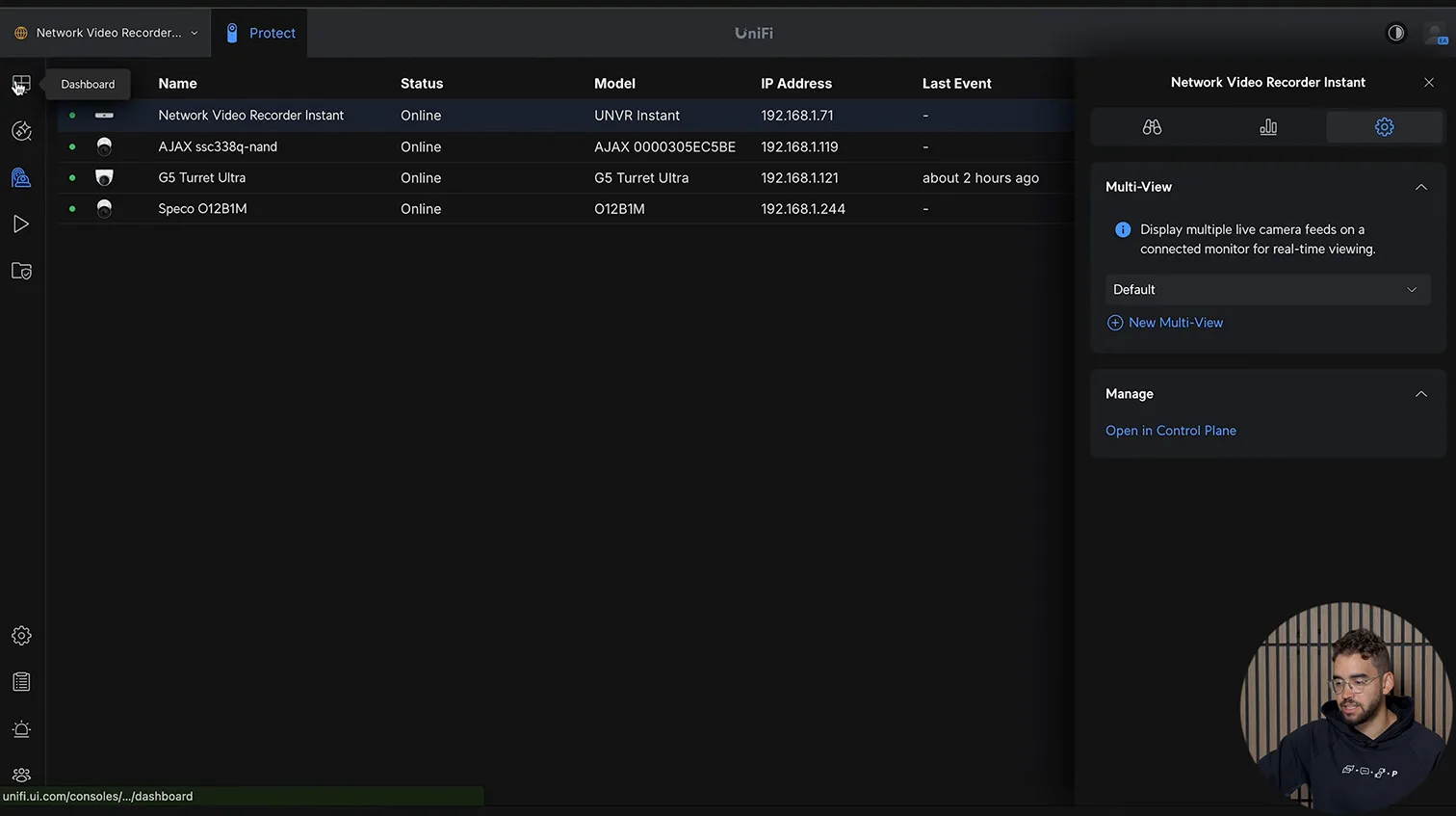
Task: Open the system log list icon
Action: pos(21,682)
